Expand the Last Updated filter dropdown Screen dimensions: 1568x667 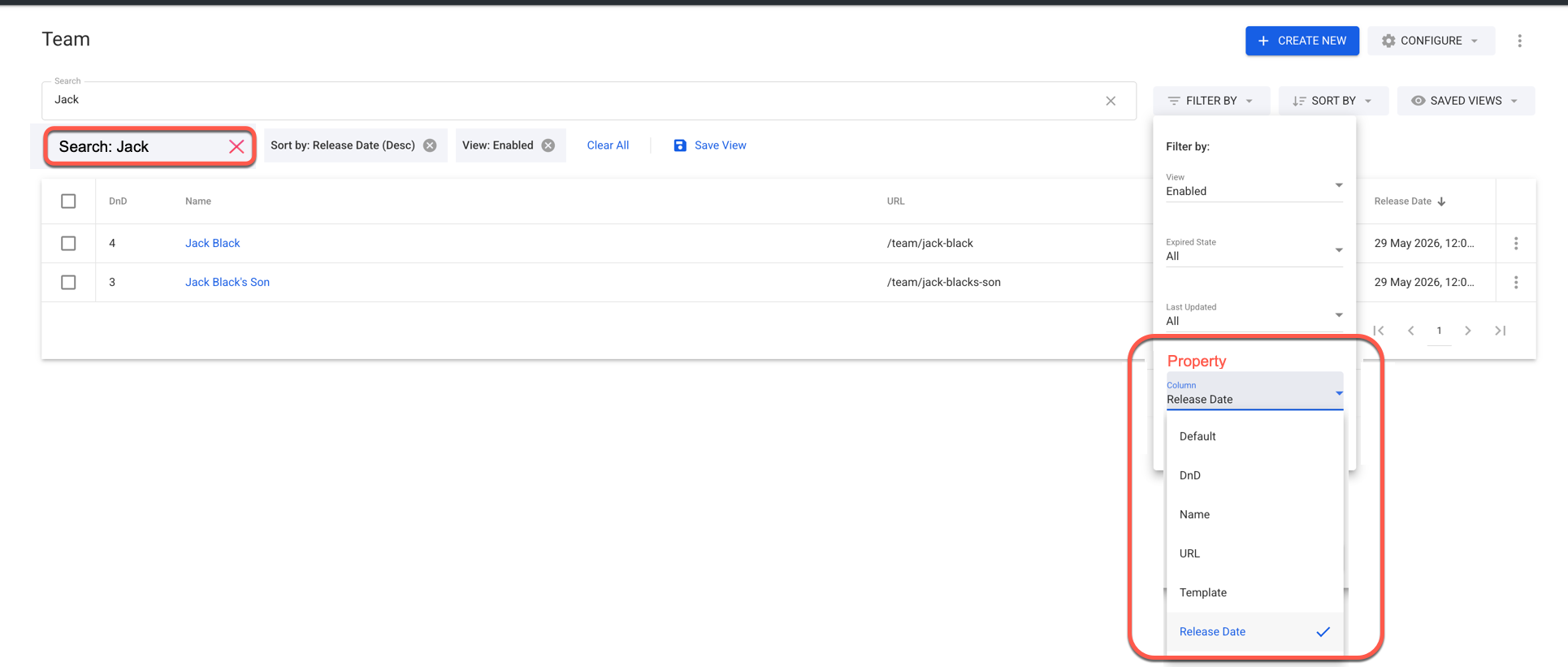1254,315
